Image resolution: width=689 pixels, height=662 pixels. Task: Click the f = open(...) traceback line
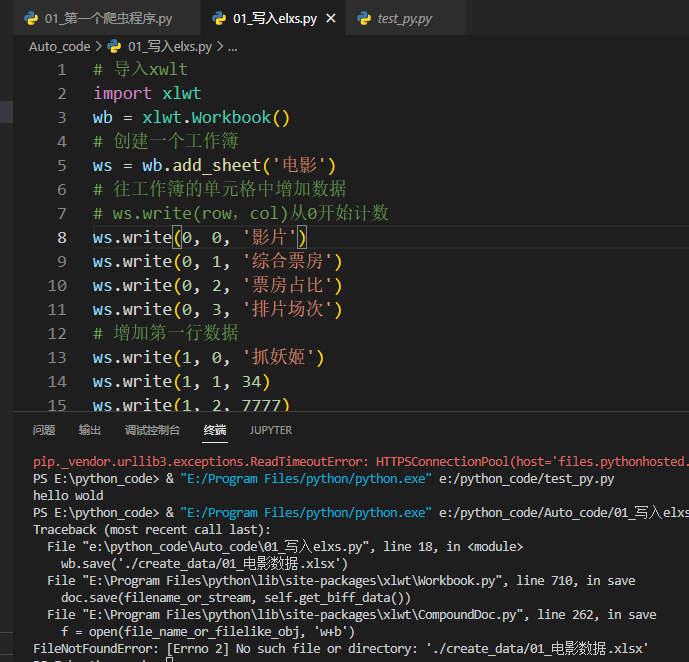click(x=208, y=632)
